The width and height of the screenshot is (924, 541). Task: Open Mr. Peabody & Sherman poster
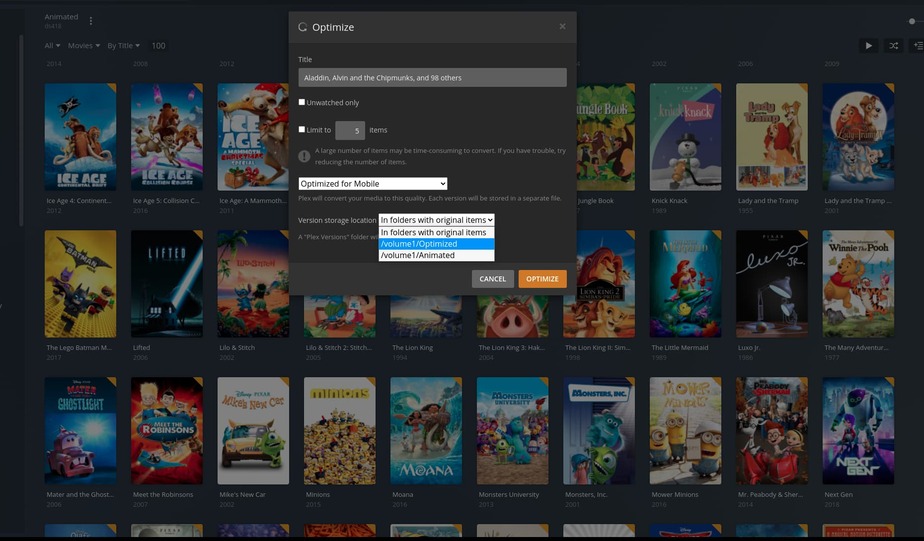pos(772,431)
